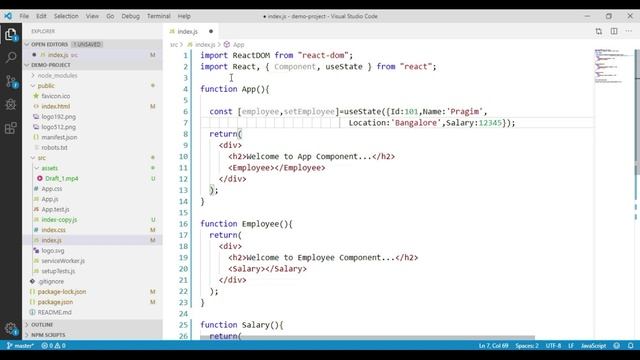Click Ln 7, Col 69 in status bar
Viewport: 640px width, 360px height.
click(493, 346)
